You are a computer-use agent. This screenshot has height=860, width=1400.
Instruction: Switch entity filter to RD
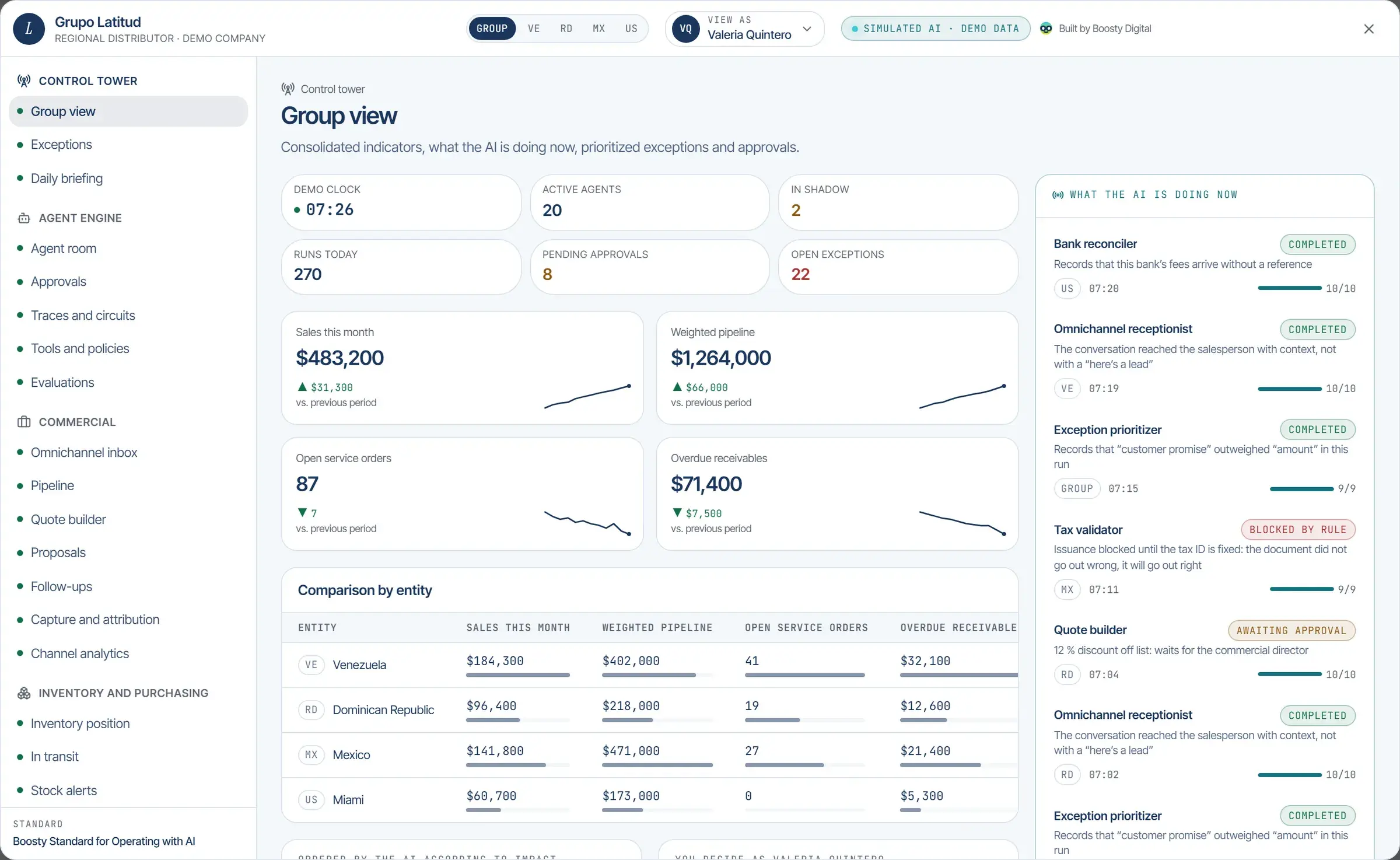[x=566, y=29]
